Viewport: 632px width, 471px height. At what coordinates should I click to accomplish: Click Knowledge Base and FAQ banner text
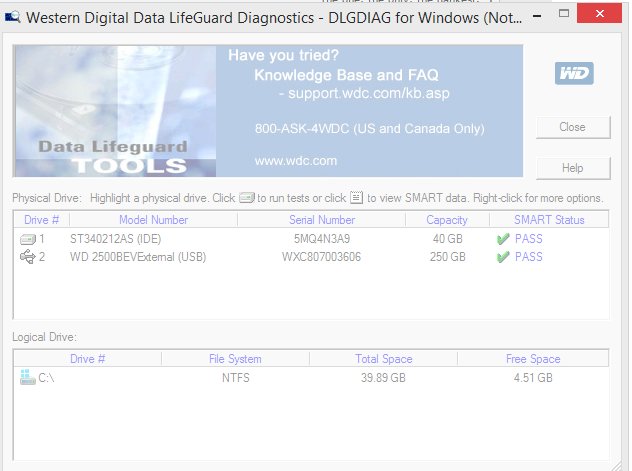coord(346,75)
